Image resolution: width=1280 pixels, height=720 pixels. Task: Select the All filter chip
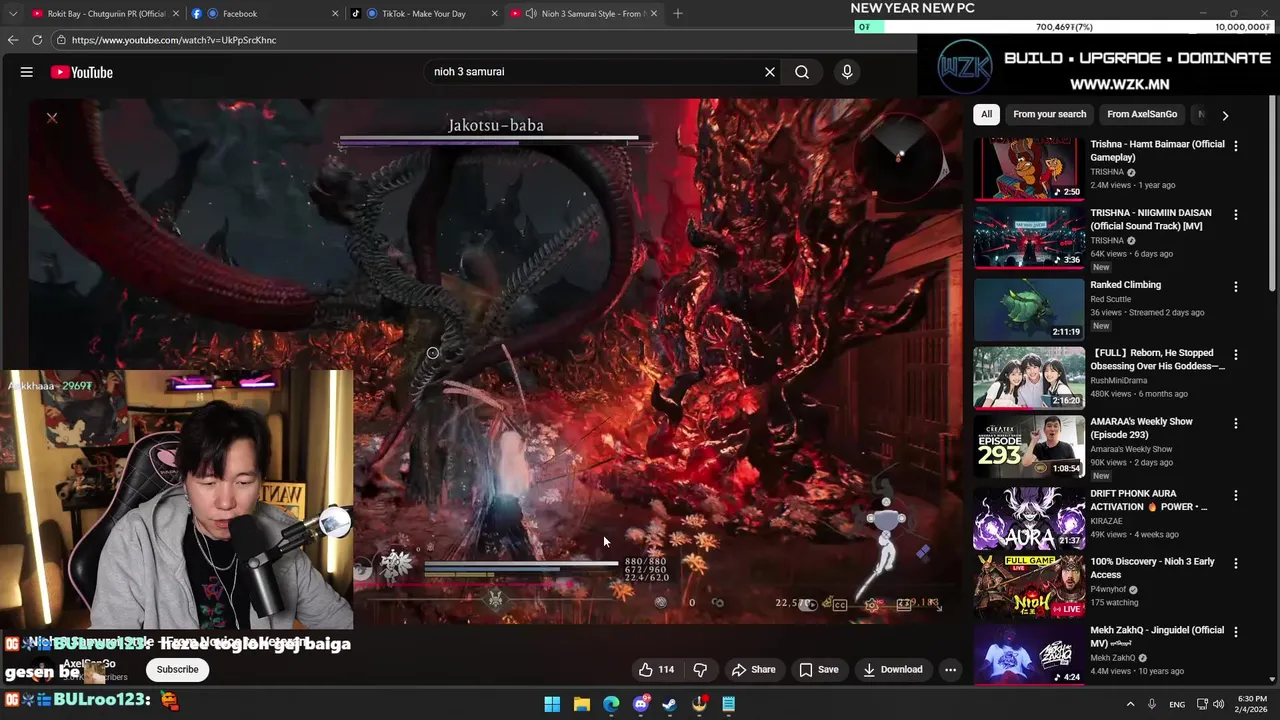click(x=986, y=114)
